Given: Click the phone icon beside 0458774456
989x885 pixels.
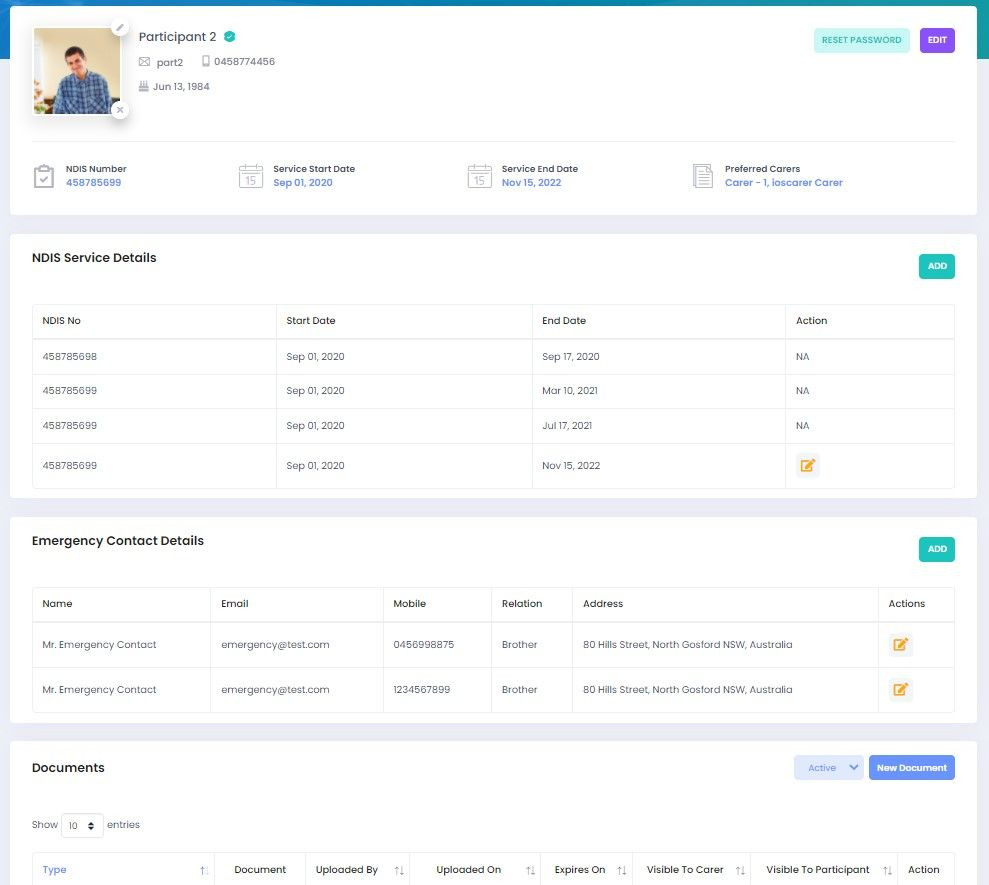Looking at the screenshot, I should [x=206, y=61].
